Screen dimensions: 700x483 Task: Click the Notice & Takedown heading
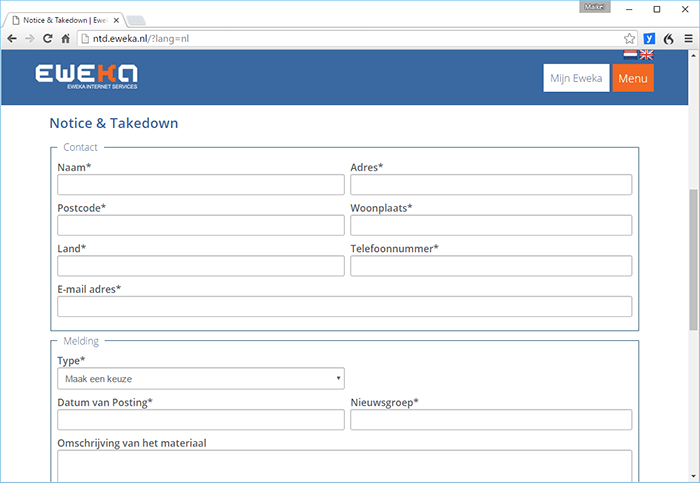[x=114, y=123]
